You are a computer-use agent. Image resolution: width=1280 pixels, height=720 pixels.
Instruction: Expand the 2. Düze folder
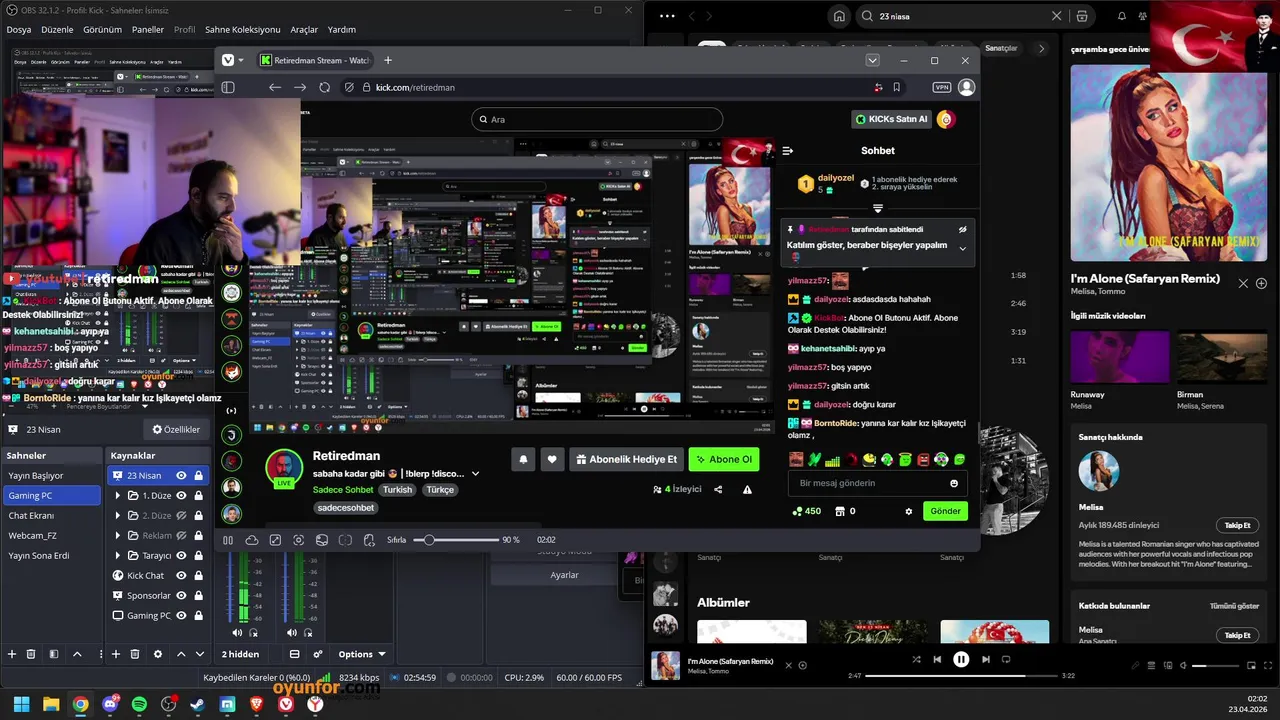pos(118,515)
